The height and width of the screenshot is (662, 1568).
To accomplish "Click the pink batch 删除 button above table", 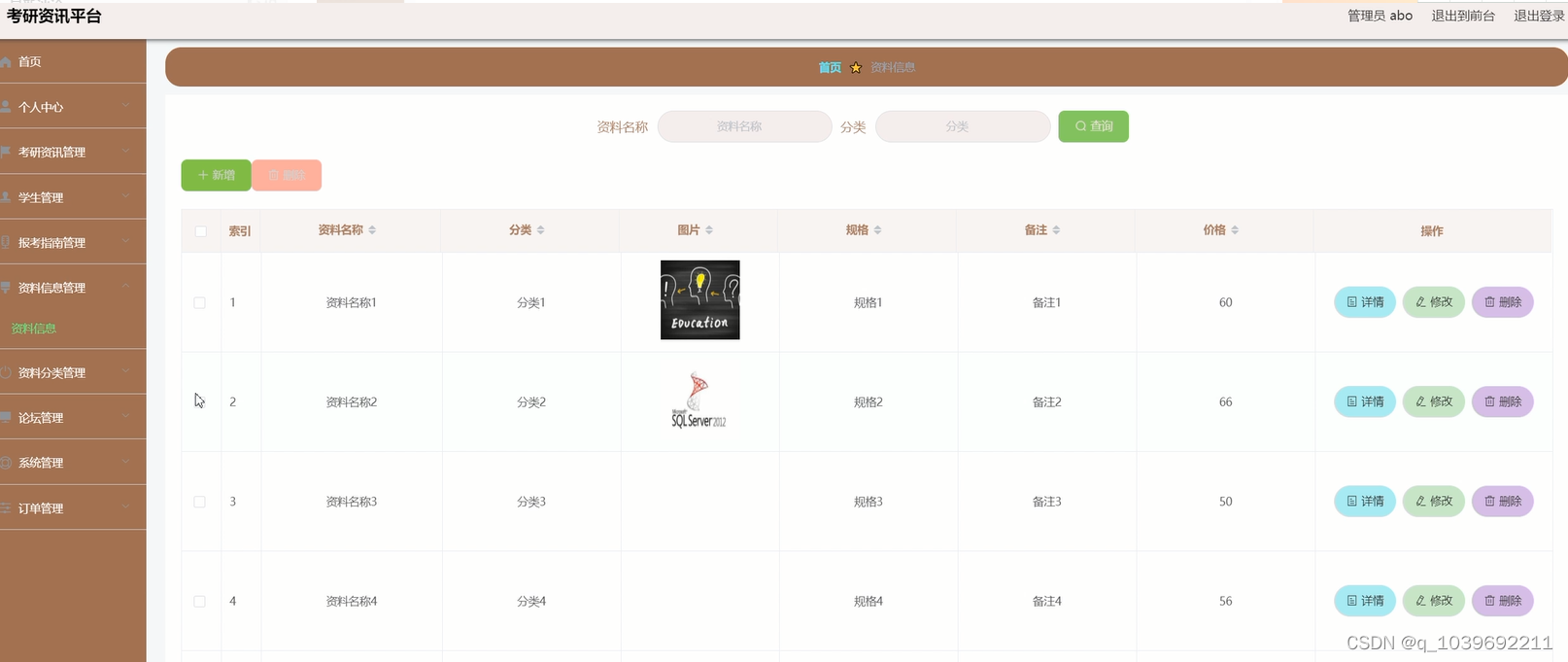I will (x=287, y=175).
